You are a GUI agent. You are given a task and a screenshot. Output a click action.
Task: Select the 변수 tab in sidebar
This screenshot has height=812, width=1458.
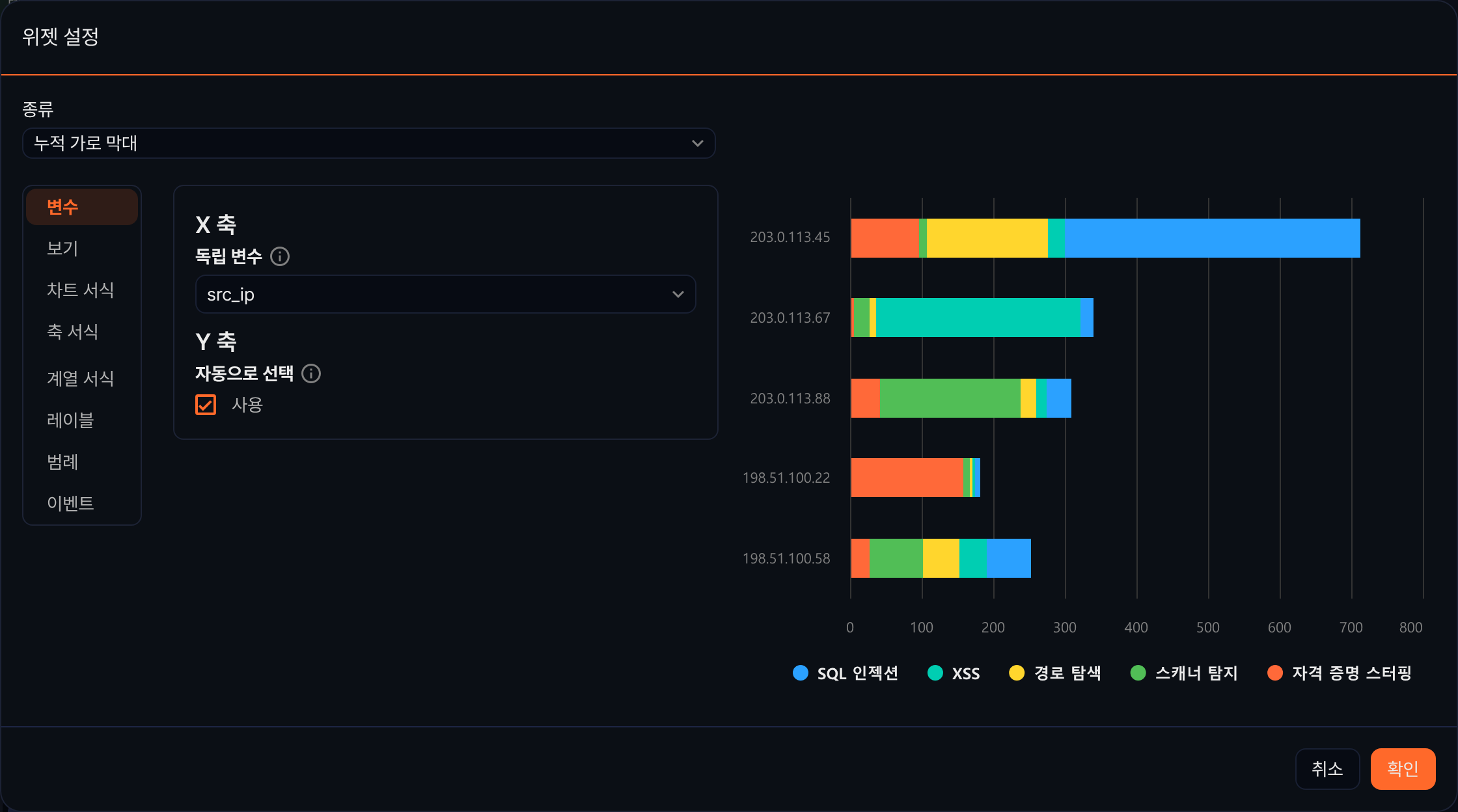click(82, 207)
